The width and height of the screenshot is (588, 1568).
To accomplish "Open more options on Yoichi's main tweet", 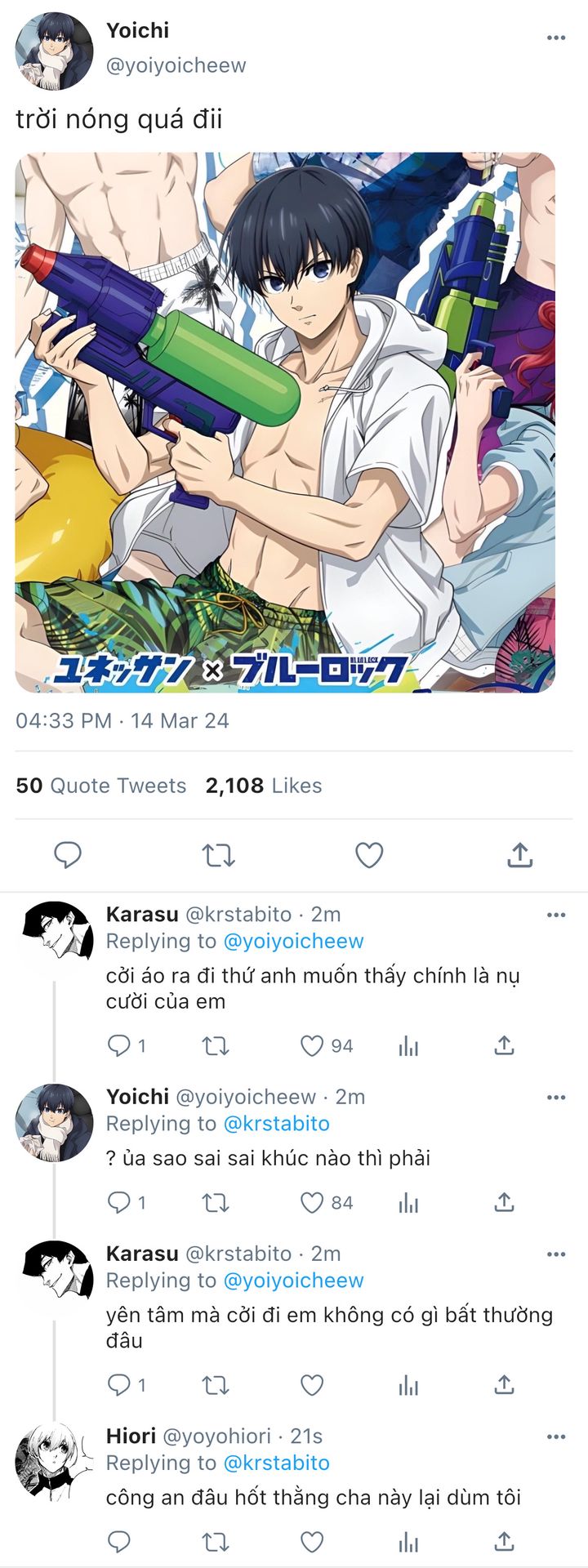I will coord(556,38).
